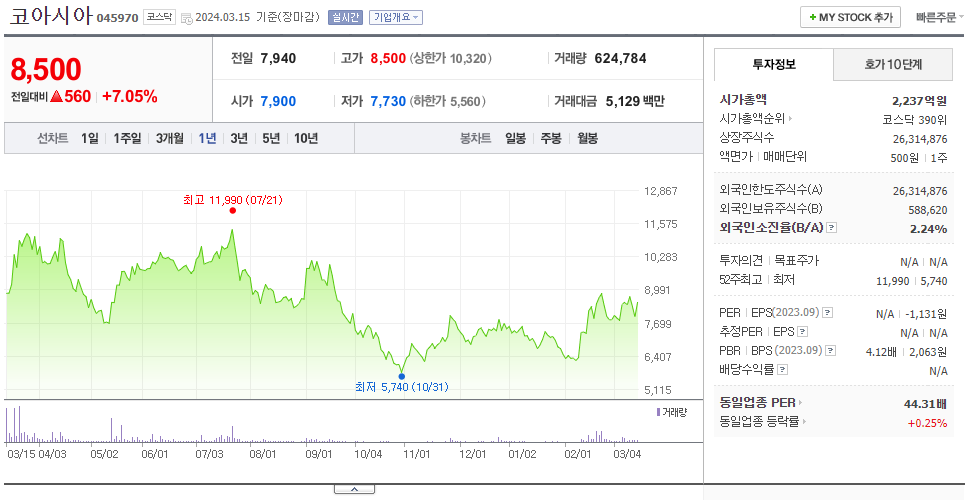Show the 월봉 candlestick chart
This screenshot has width=968, height=500.
pos(588,138)
